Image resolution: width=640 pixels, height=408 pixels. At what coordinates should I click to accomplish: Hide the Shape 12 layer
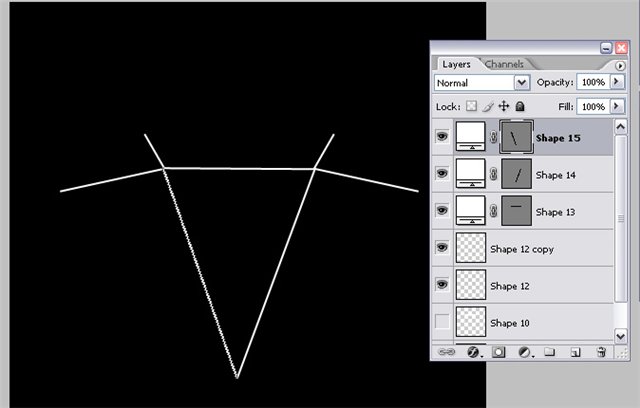pyautogui.click(x=442, y=284)
